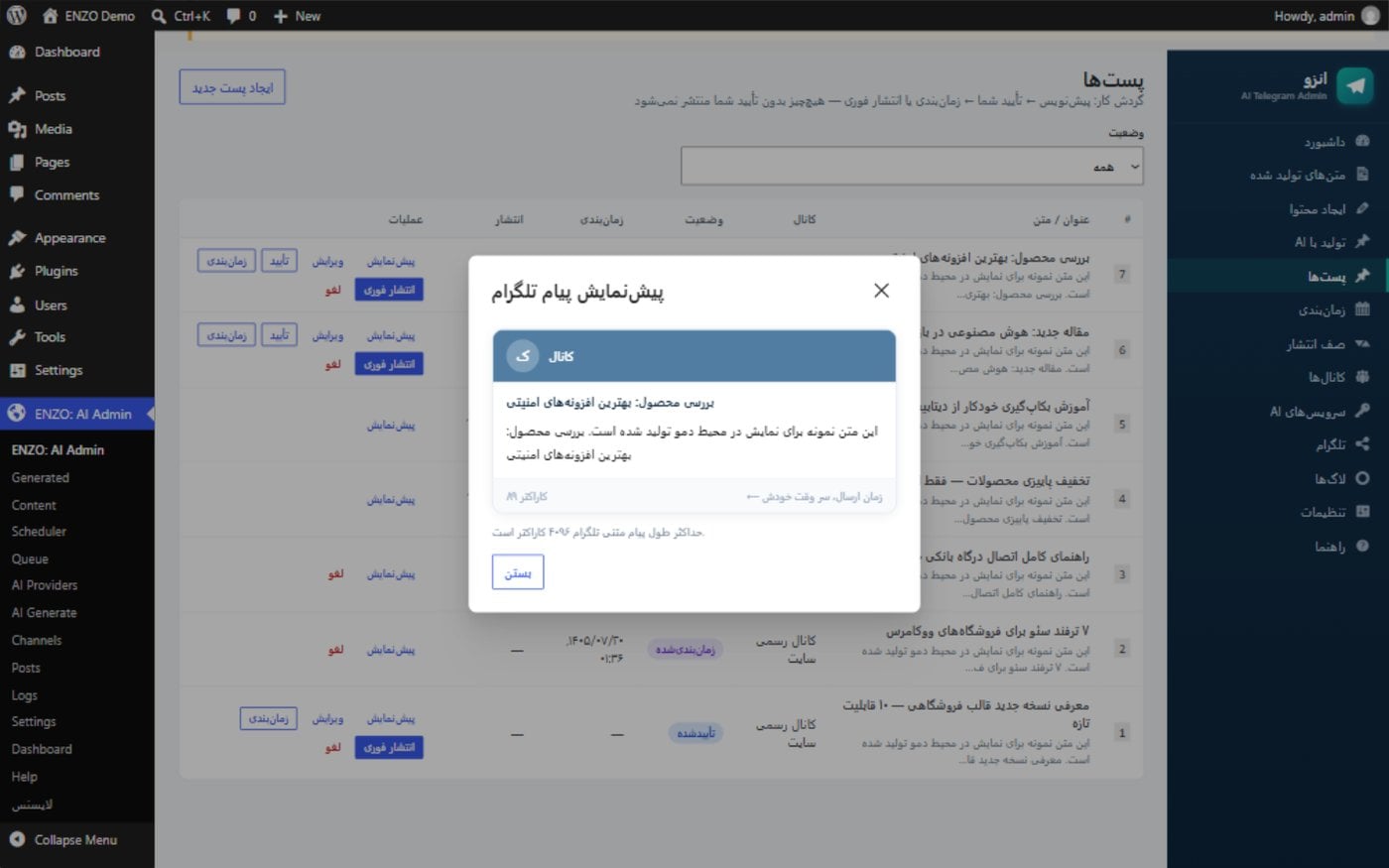Open the Ctrl+K search magnifier
Image resolution: width=1389 pixels, height=868 pixels.
(x=159, y=16)
